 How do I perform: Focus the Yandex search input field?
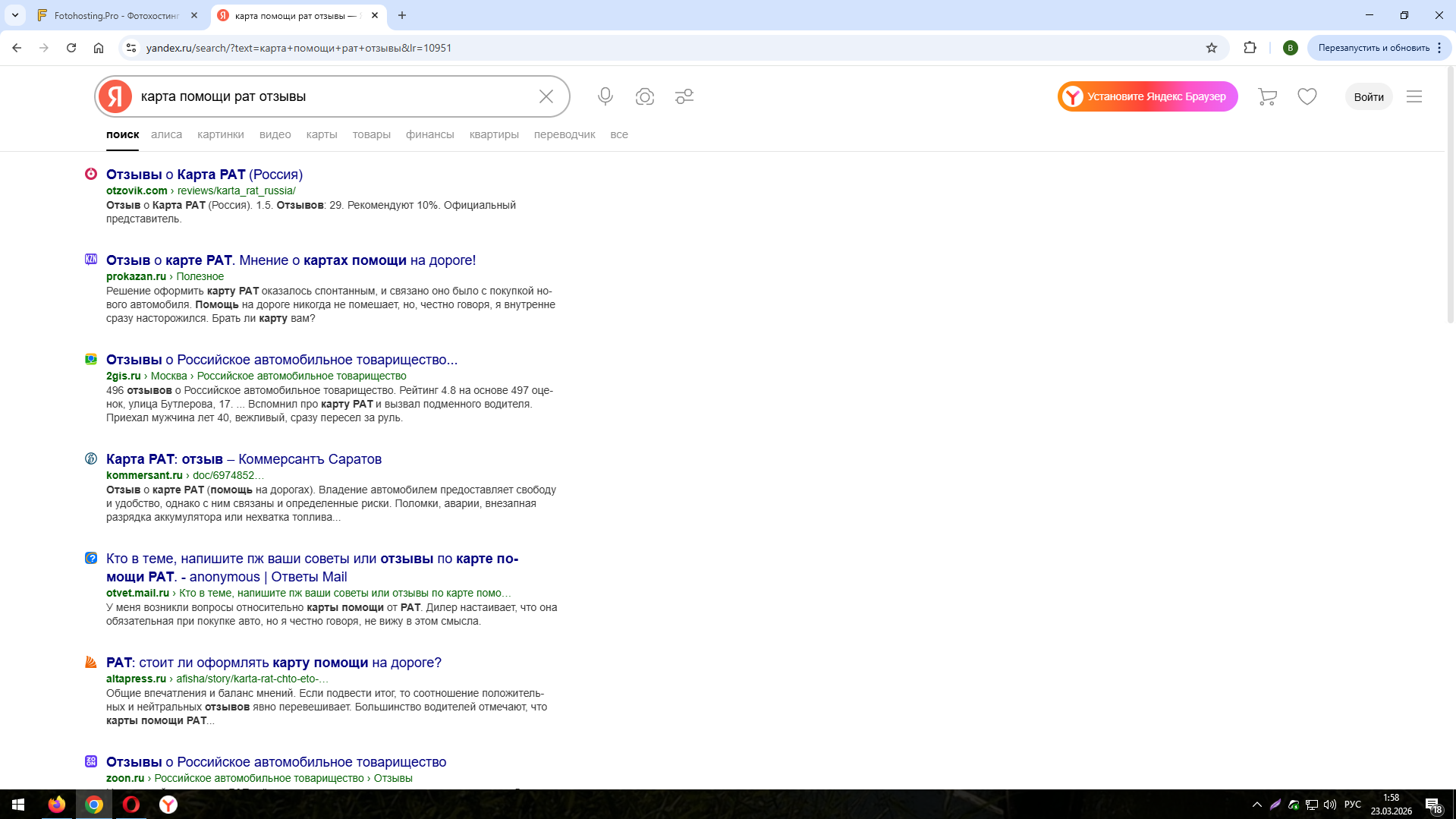click(334, 96)
